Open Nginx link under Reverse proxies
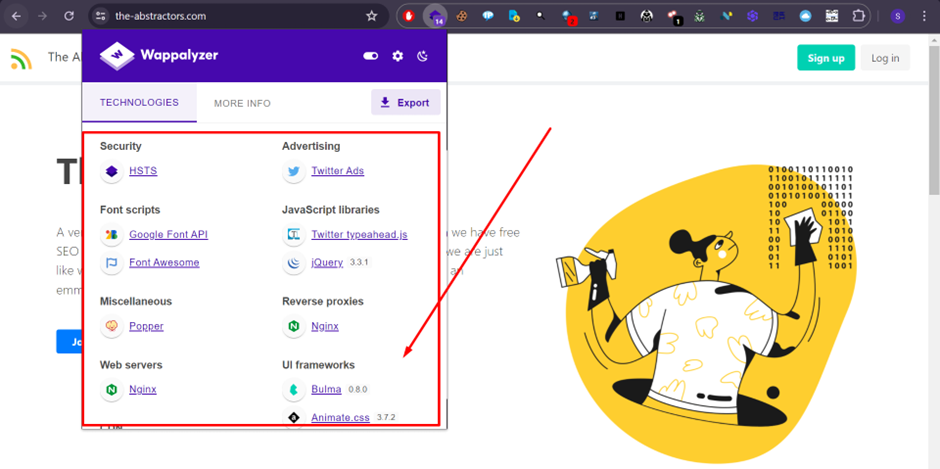 325,326
